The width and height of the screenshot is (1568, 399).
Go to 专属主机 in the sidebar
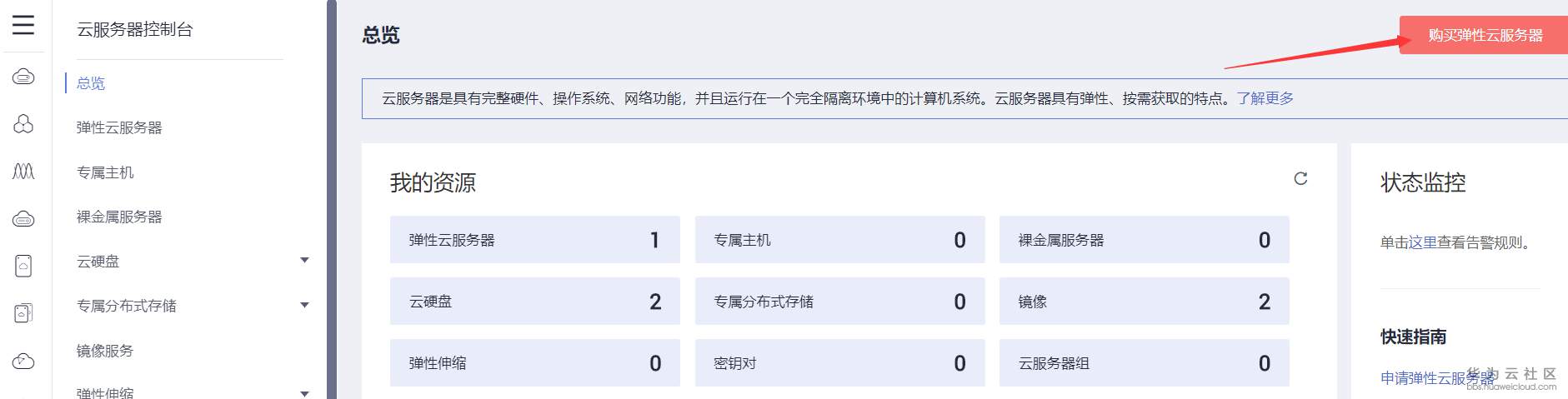click(105, 172)
